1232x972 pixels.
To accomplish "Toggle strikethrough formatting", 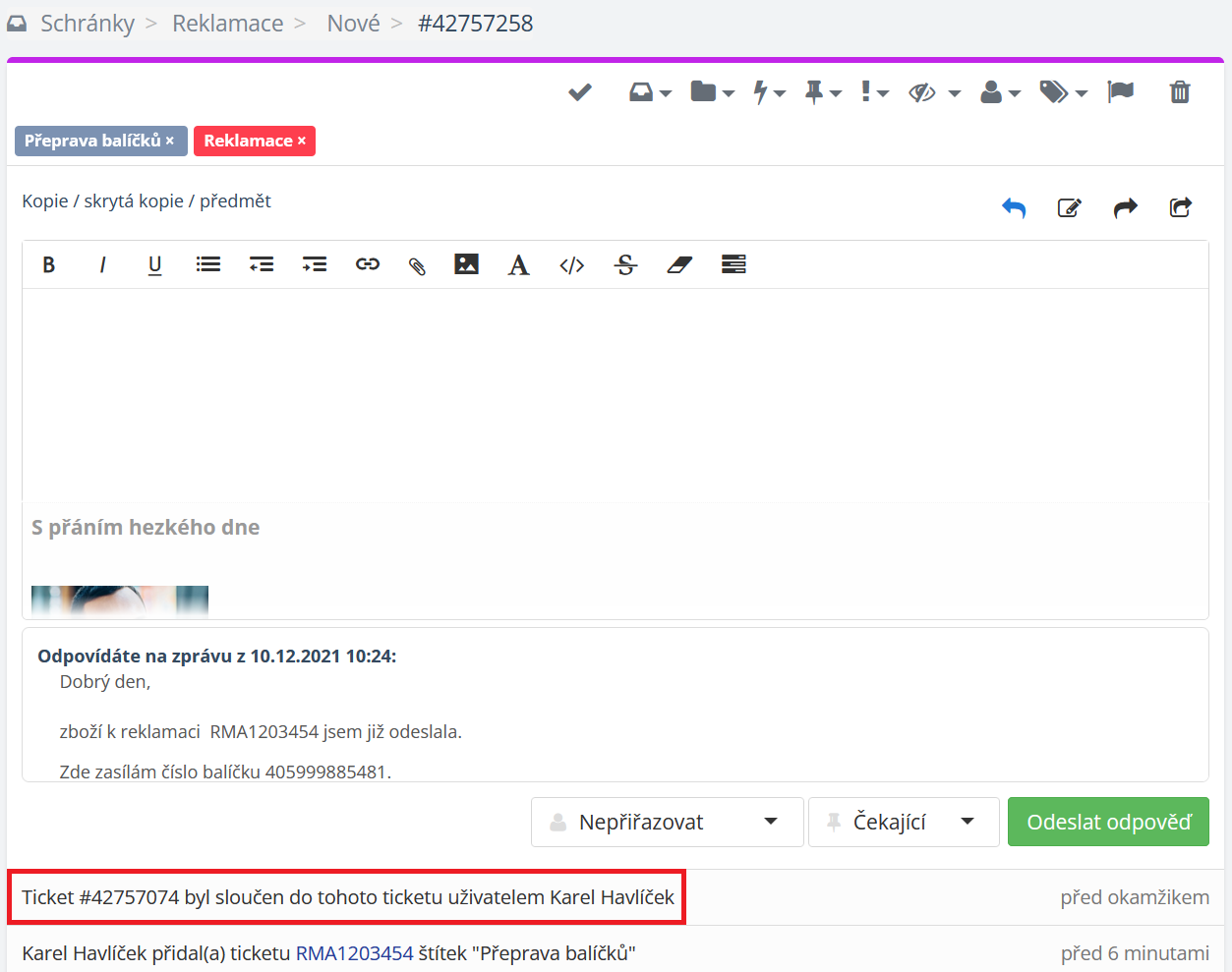I will 625,264.
